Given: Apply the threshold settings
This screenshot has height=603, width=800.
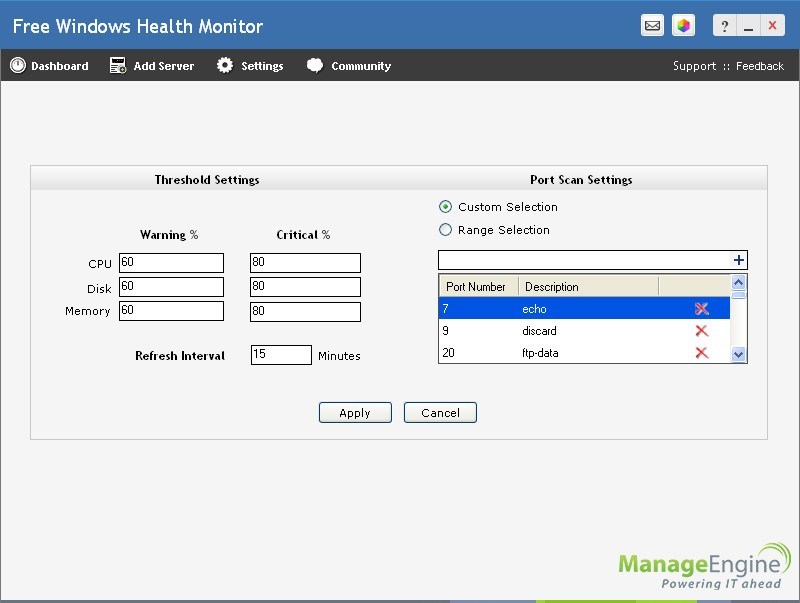Looking at the screenshot, I should coord(355,412).
